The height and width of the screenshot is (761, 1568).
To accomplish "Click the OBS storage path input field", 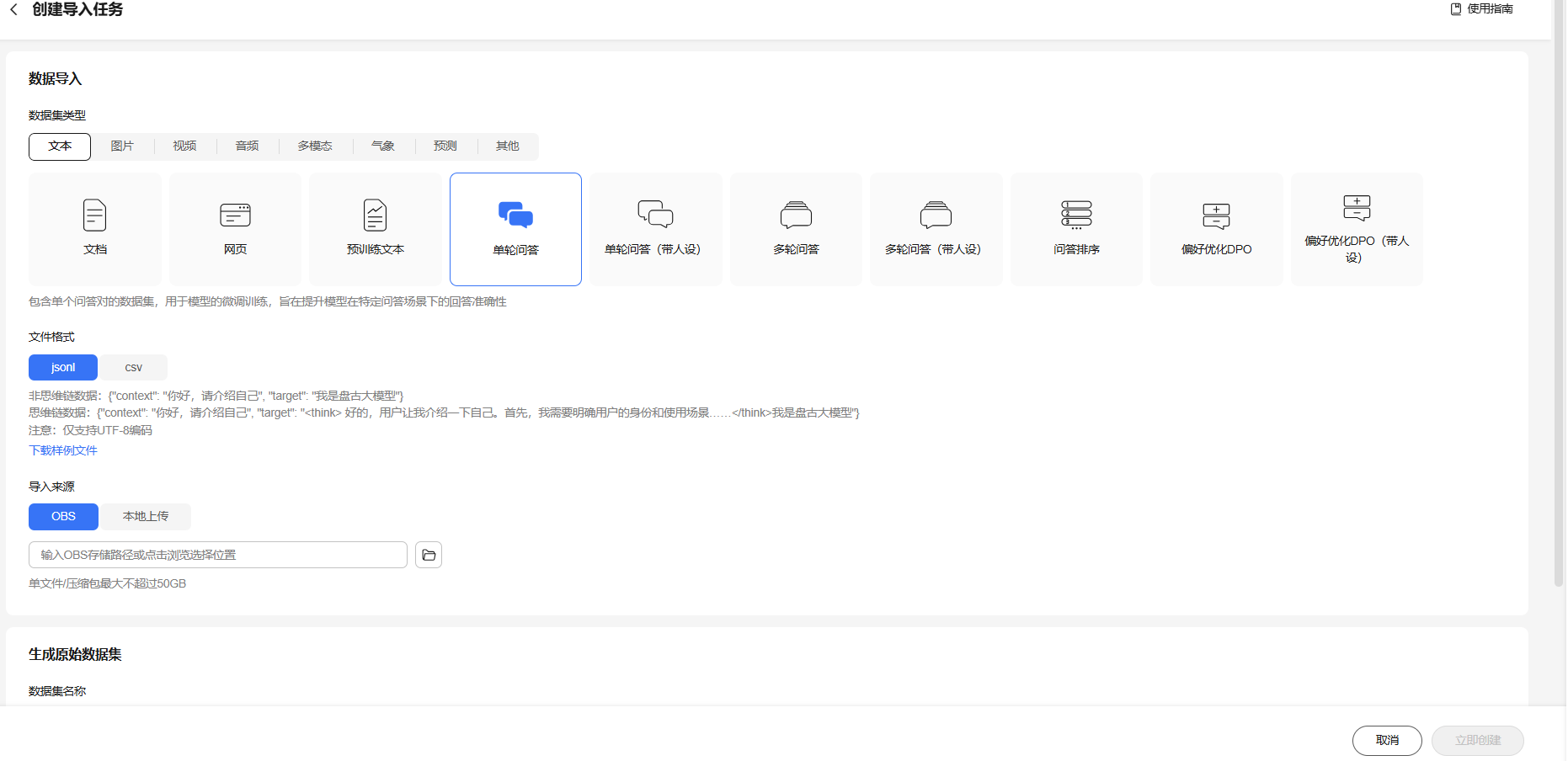I will click(217, 555).
